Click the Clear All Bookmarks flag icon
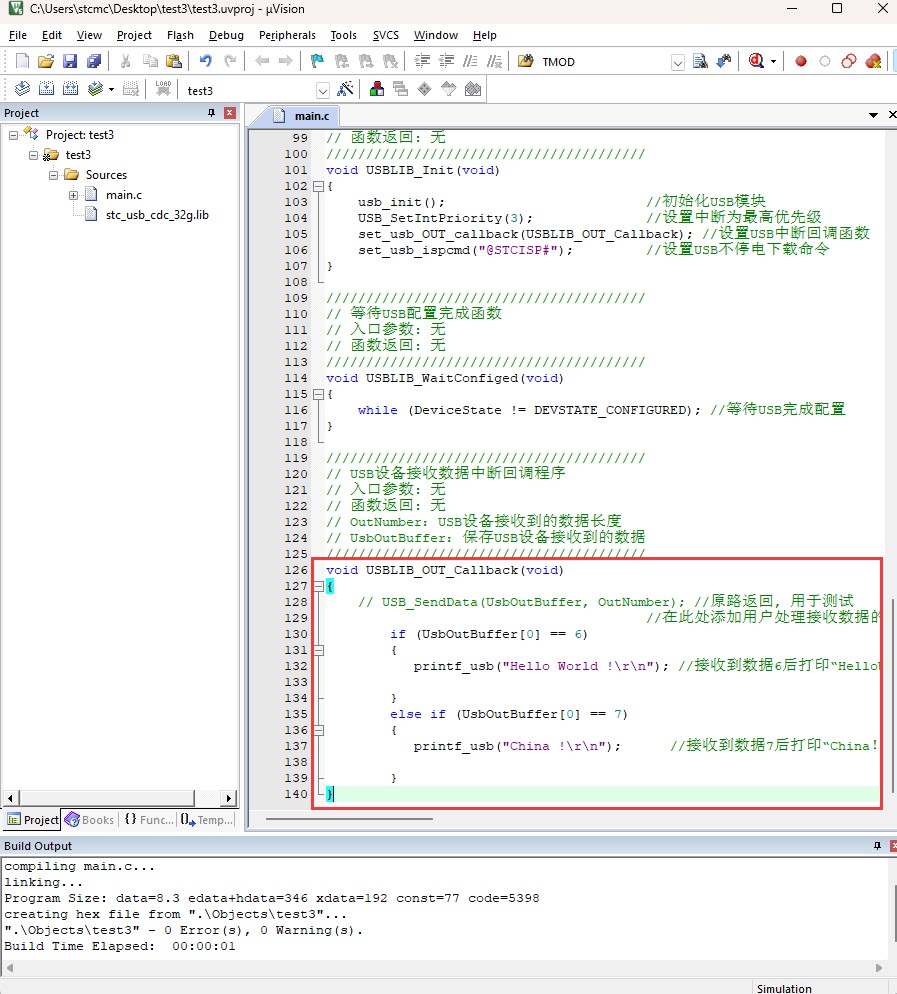The height and width of the screenshot is (994, 897). tap(390, 61)
